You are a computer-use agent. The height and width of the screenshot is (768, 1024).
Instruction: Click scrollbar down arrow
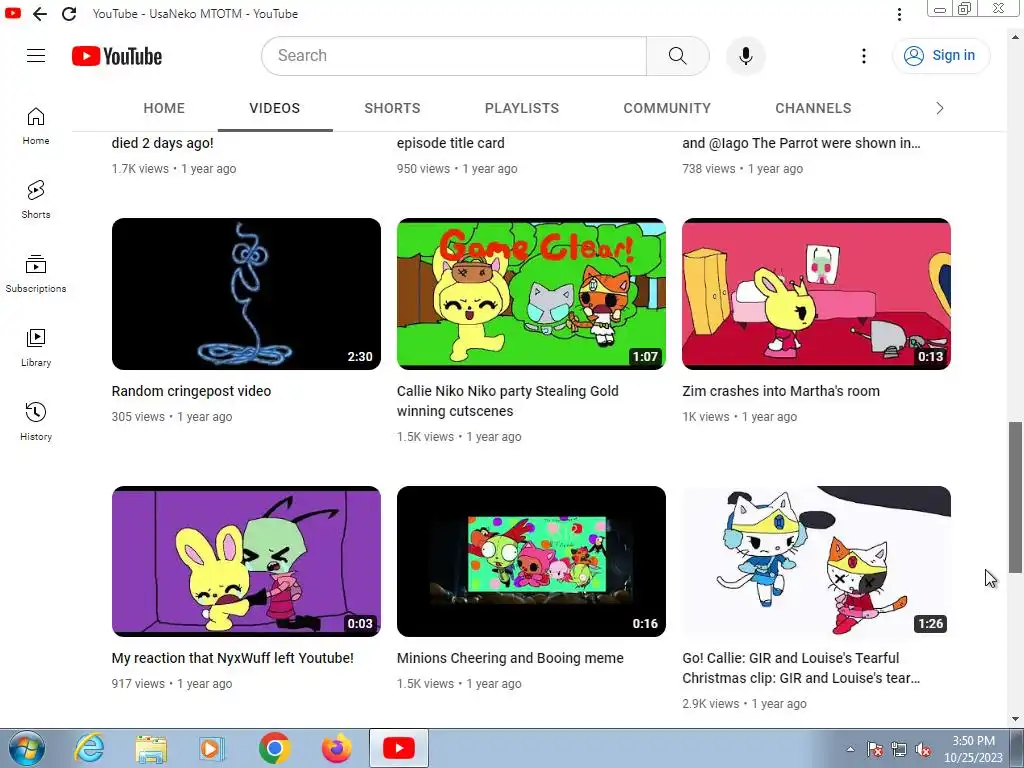point(1015,719)
